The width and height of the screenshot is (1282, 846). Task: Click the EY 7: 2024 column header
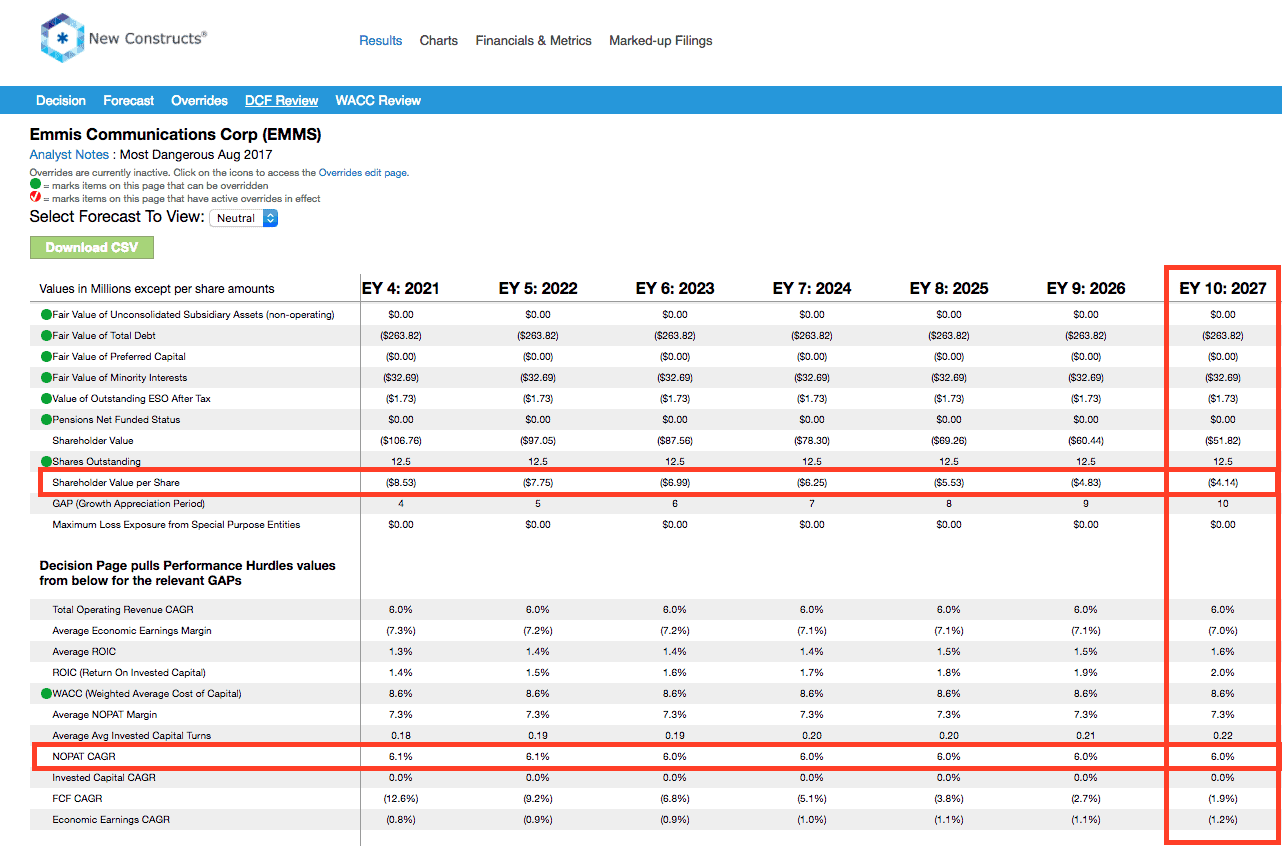click(x=812, y=288)
